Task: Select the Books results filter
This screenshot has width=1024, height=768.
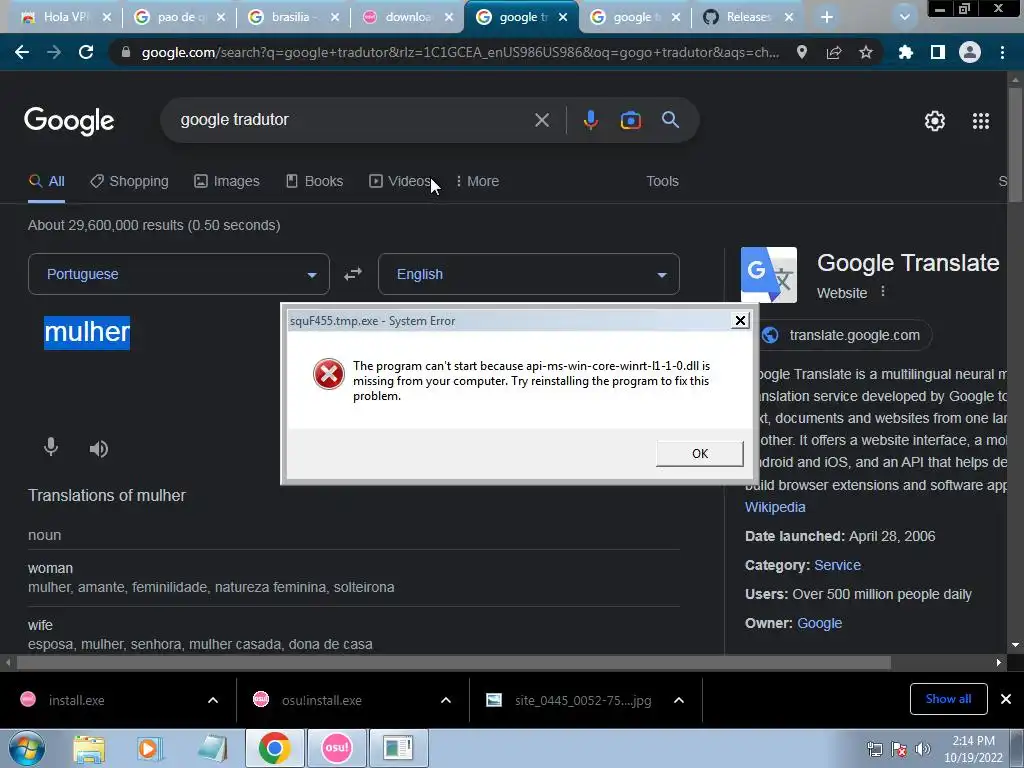Action: click(314, 182)
